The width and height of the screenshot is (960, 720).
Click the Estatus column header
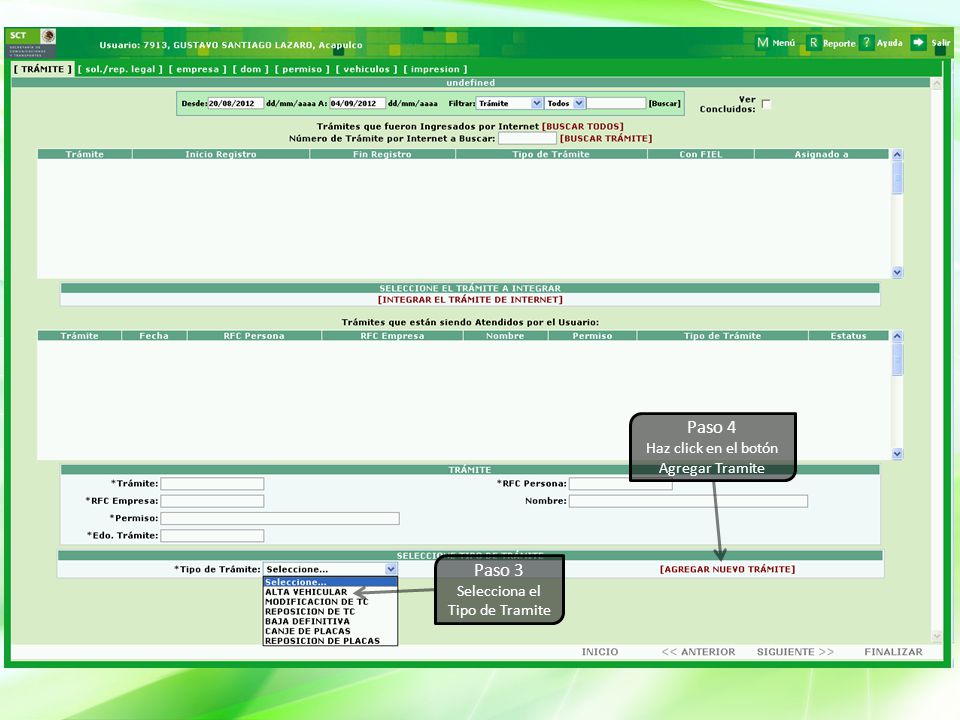(x=849, y=336)
